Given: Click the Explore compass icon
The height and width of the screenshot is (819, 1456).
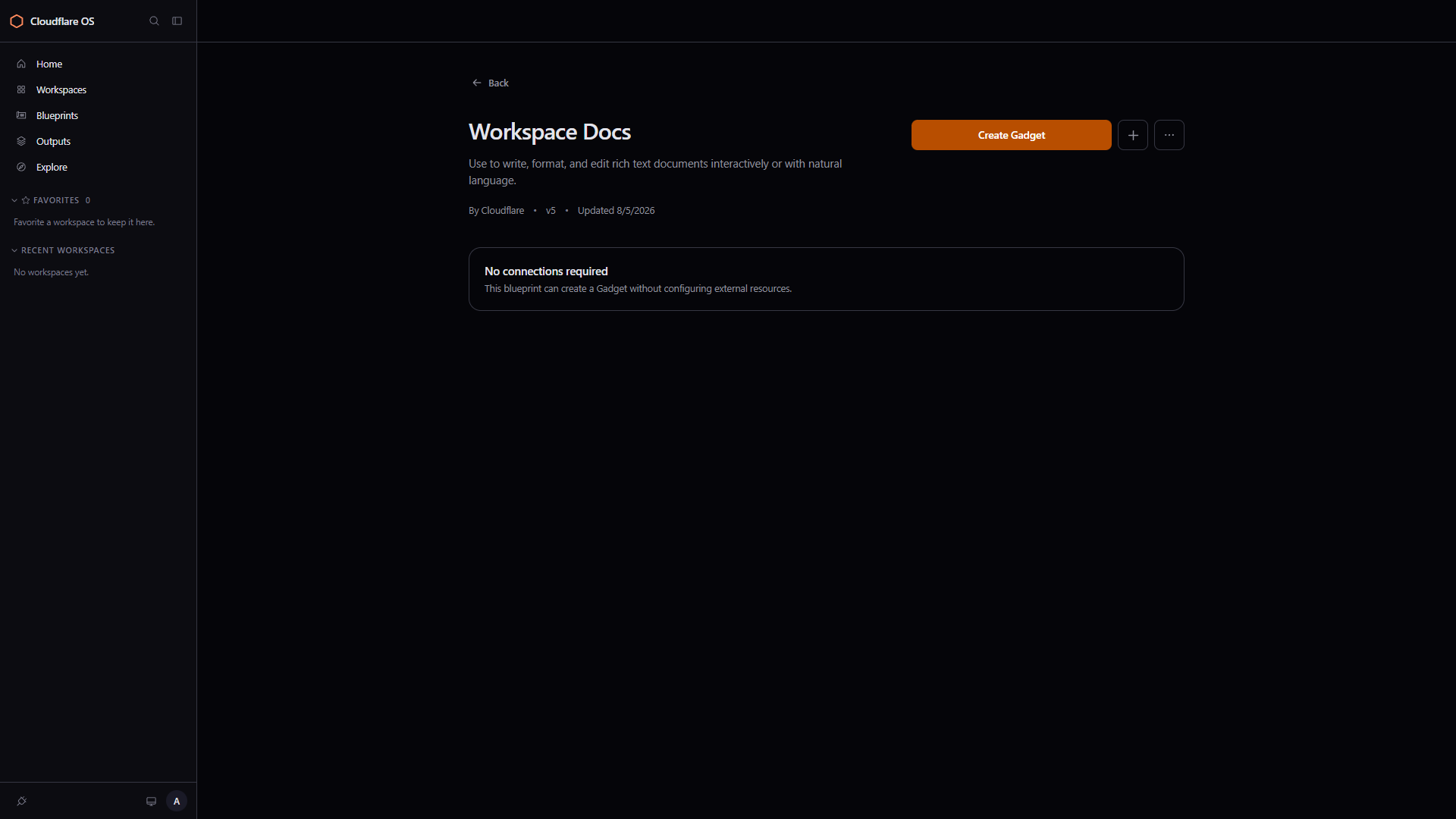Looking at the screenshot, I should (x=21, y=167).
